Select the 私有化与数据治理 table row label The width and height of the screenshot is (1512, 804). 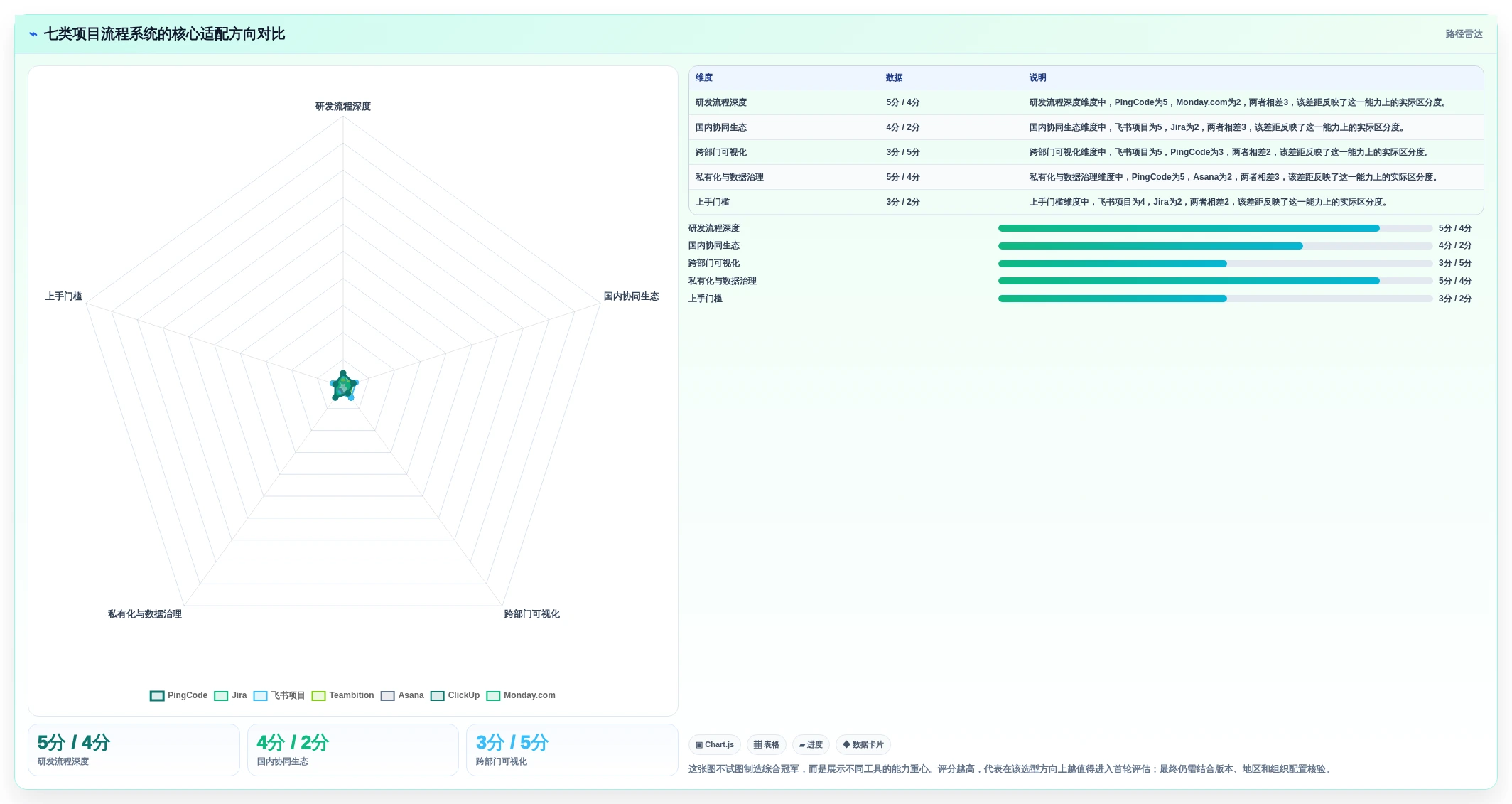[x=730, y=177]
